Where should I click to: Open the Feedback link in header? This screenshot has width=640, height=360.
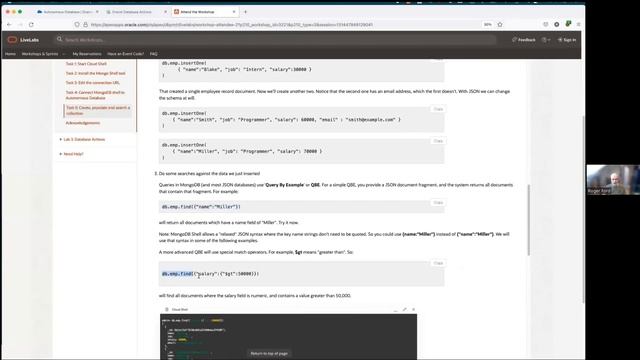524,40
